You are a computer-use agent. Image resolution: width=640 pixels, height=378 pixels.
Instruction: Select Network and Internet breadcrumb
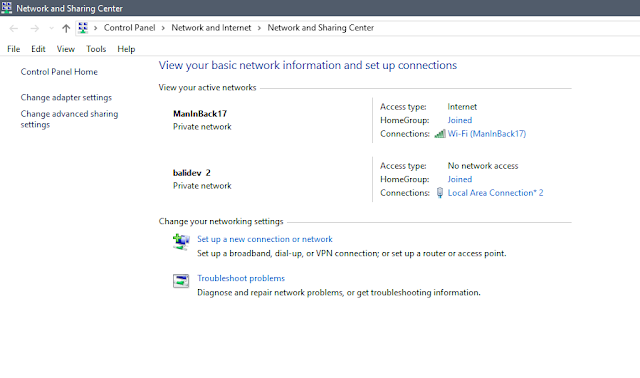[211, 28]
